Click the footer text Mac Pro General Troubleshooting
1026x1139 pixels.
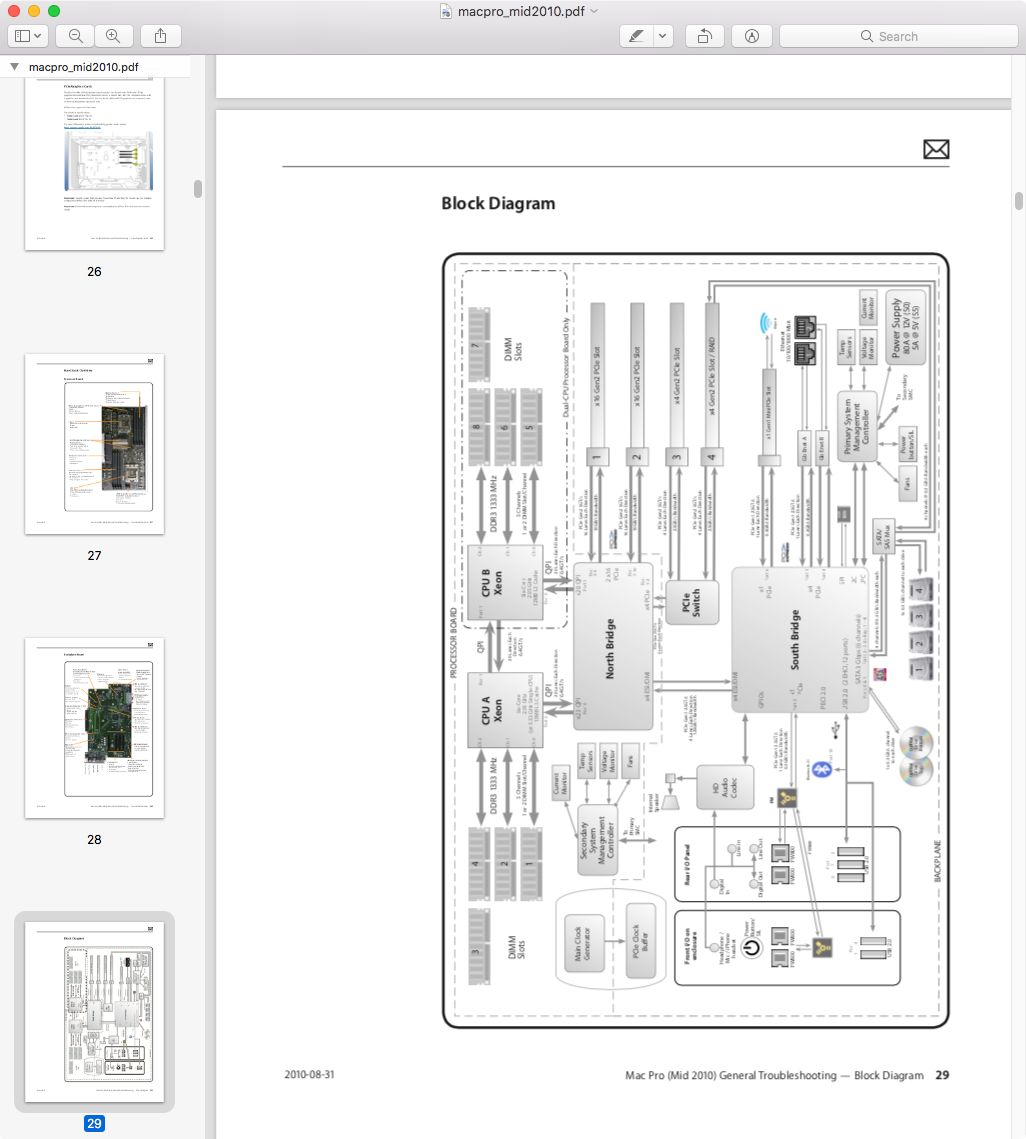(x=775, y=1075)
